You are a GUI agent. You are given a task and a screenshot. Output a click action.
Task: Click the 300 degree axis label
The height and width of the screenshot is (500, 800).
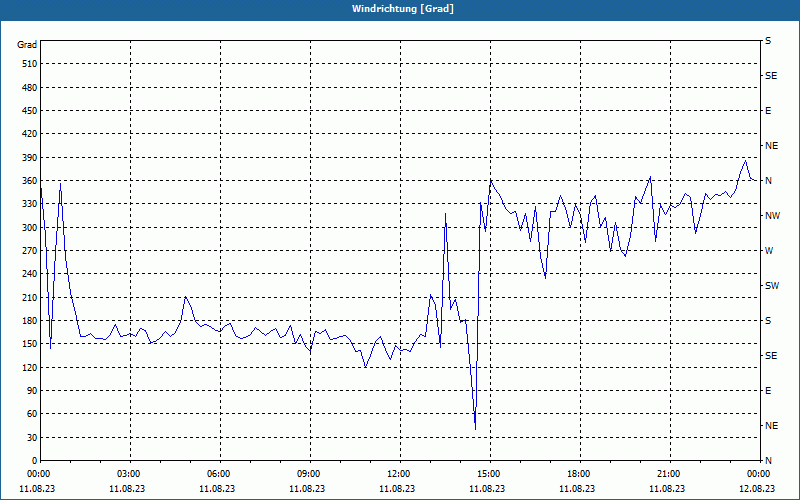30,228
